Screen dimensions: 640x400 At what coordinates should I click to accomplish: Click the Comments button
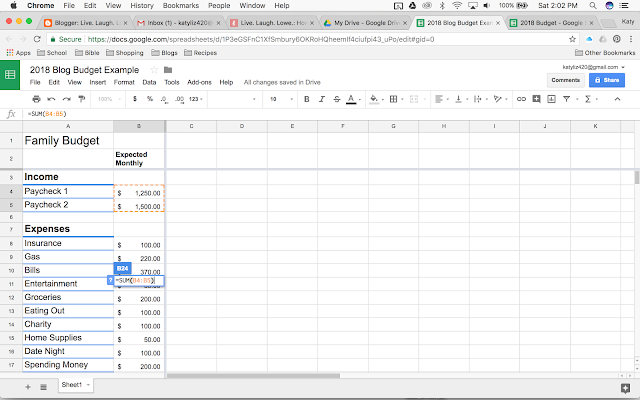tap(566, 80)
